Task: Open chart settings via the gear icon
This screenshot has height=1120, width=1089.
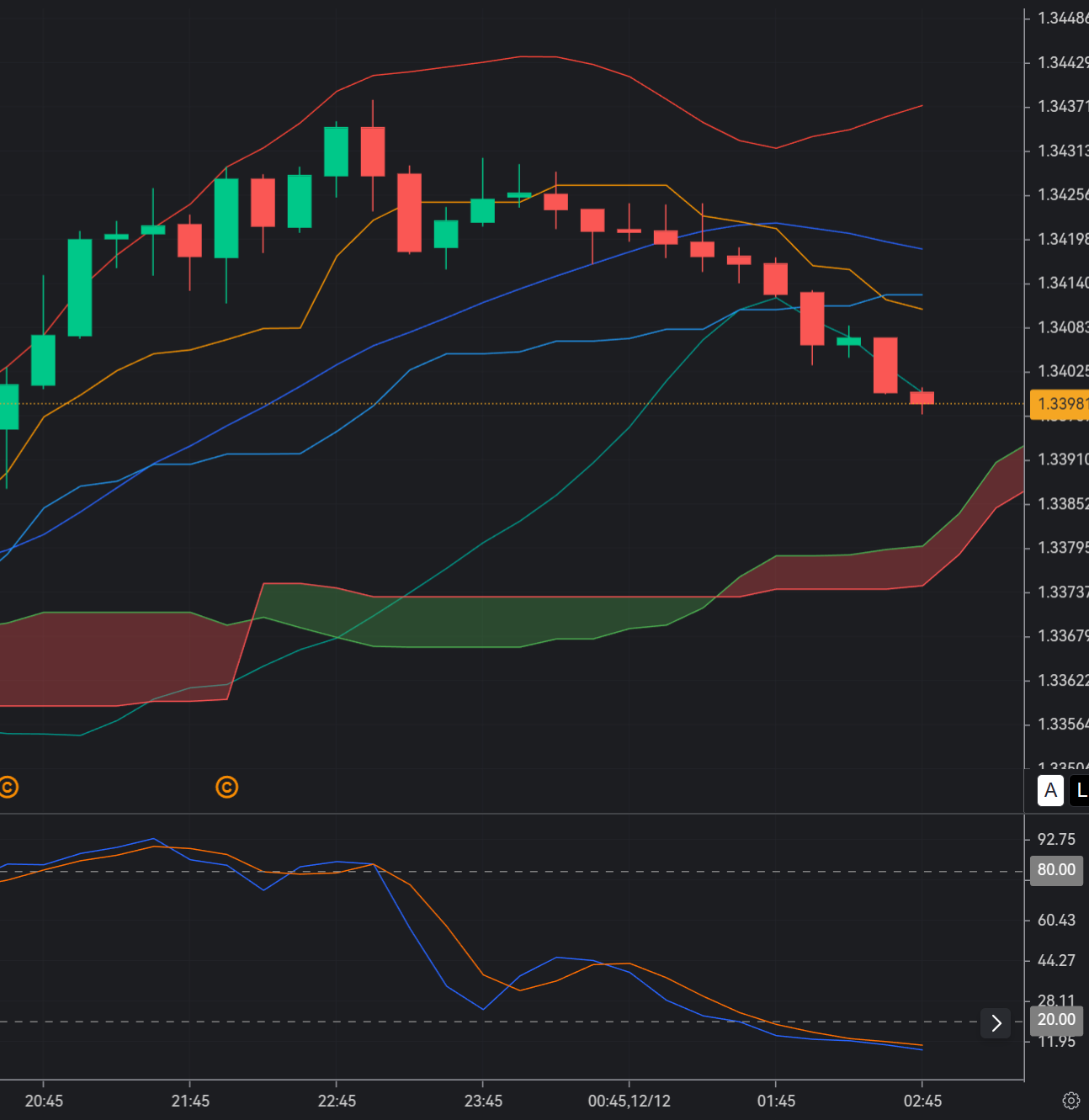Action: (1071, 1100)
